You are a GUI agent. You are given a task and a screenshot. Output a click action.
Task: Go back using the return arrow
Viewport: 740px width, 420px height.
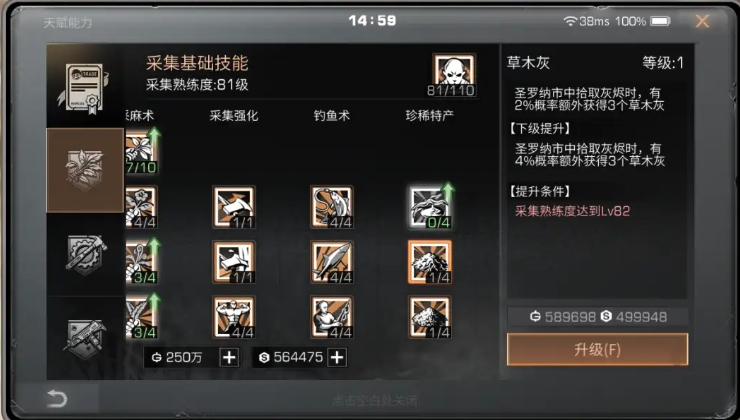[57, 398]
